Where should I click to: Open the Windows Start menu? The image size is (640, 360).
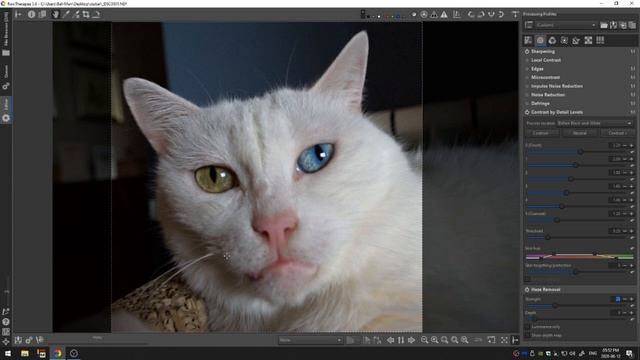click(8, 353)
